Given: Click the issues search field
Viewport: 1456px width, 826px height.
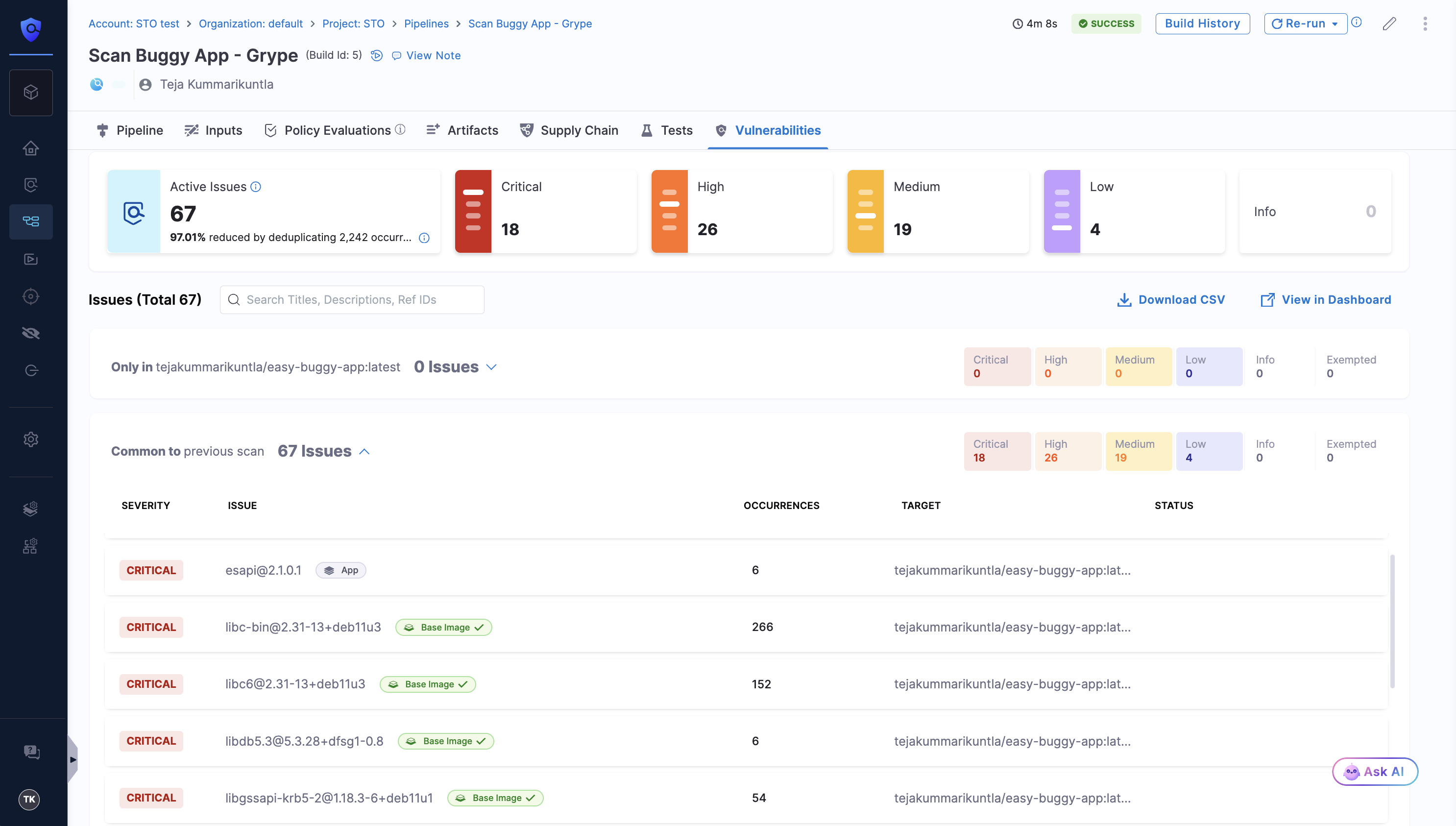Looking at the screenshot, I should (x=352, y=299).
